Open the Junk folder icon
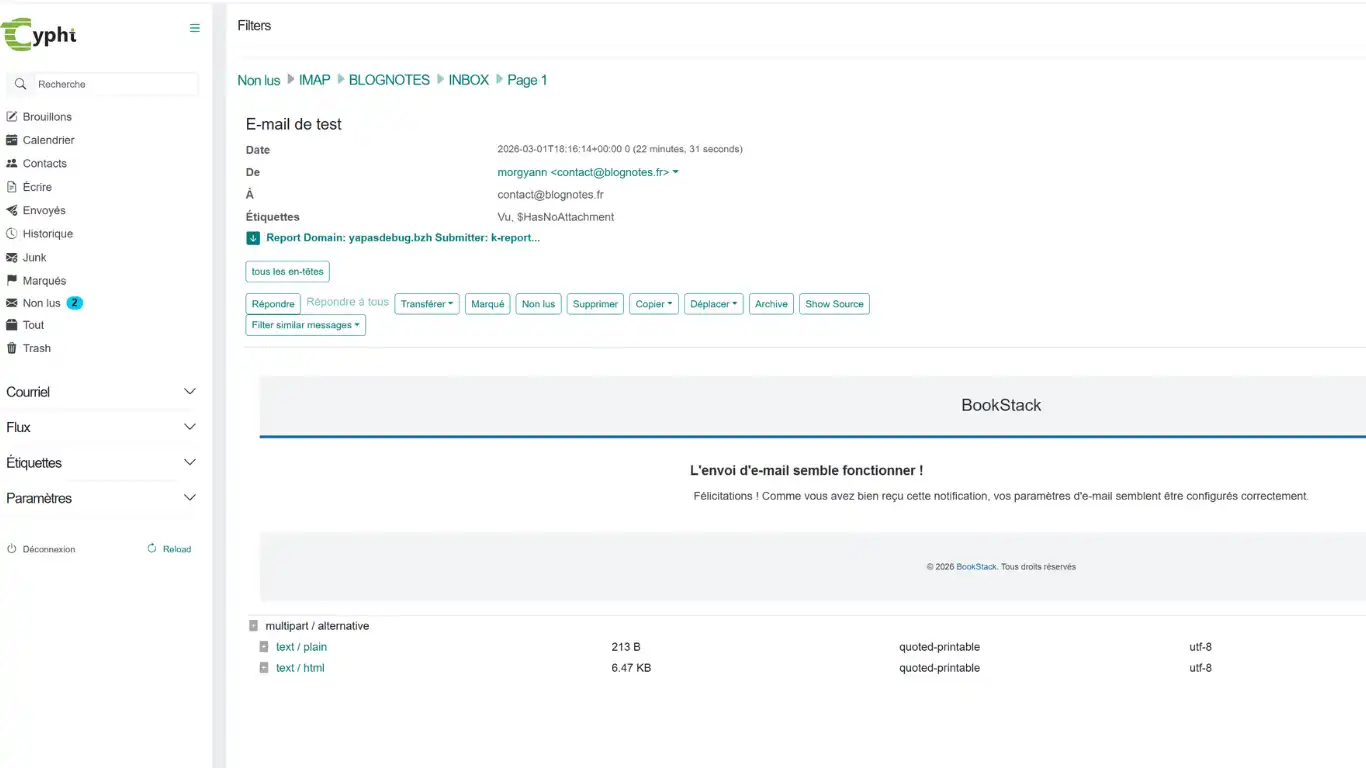This screenshot has height=768, width=1366. [x=13, y=257]
